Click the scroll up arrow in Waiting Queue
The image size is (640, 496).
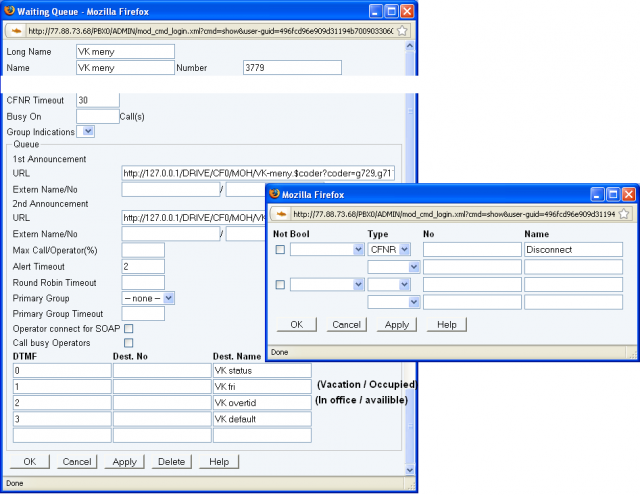[x=410, y=46]
